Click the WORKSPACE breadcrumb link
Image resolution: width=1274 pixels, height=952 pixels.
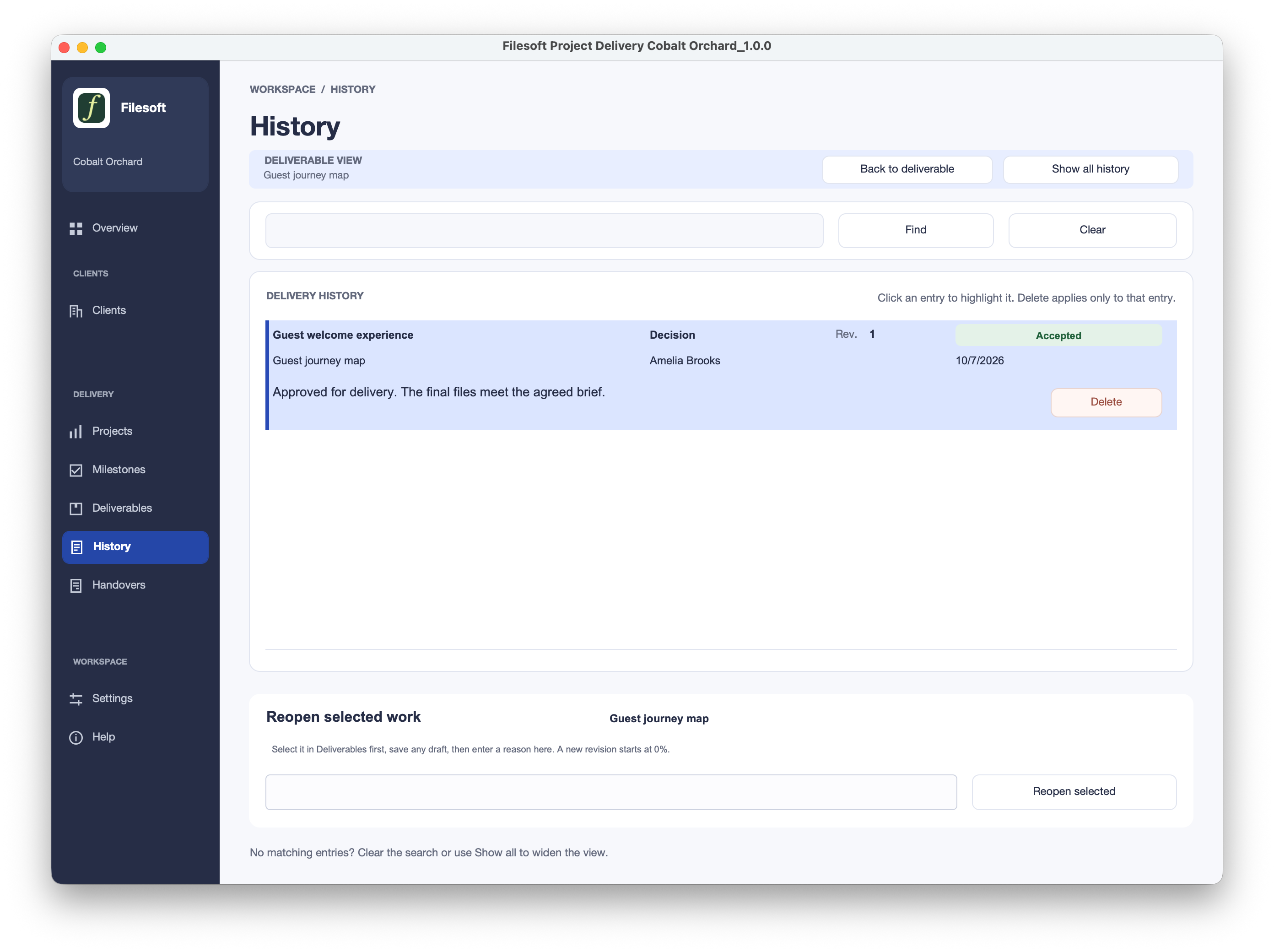tap(282, 89)
